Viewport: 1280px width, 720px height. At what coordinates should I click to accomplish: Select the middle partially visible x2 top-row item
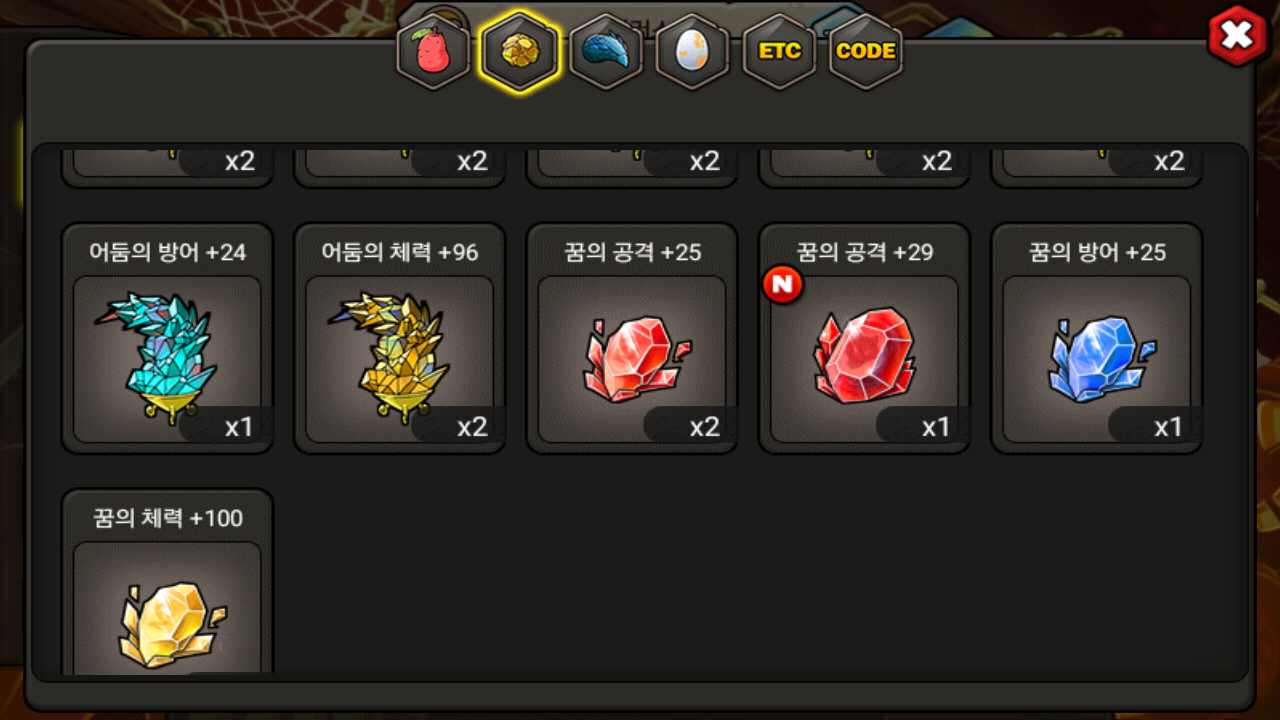632,166
